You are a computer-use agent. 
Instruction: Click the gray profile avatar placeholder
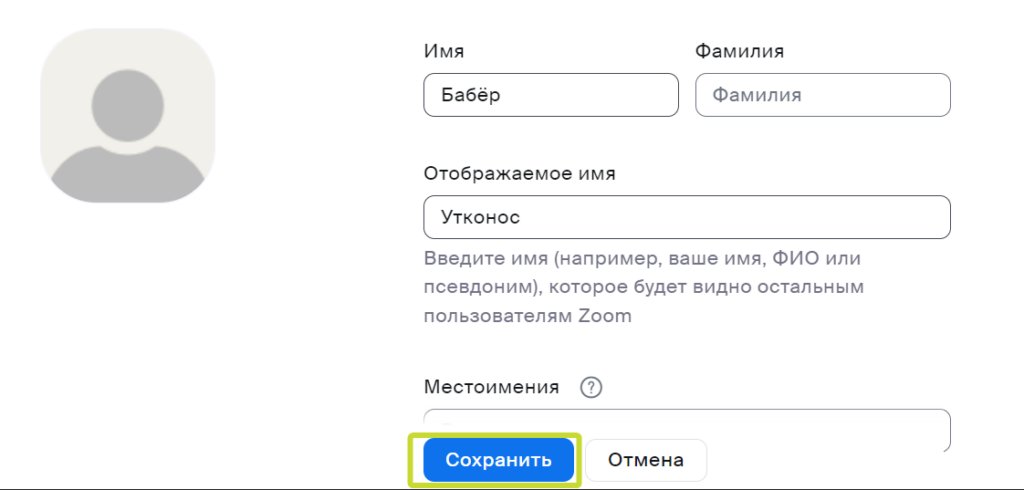[128, 116]
